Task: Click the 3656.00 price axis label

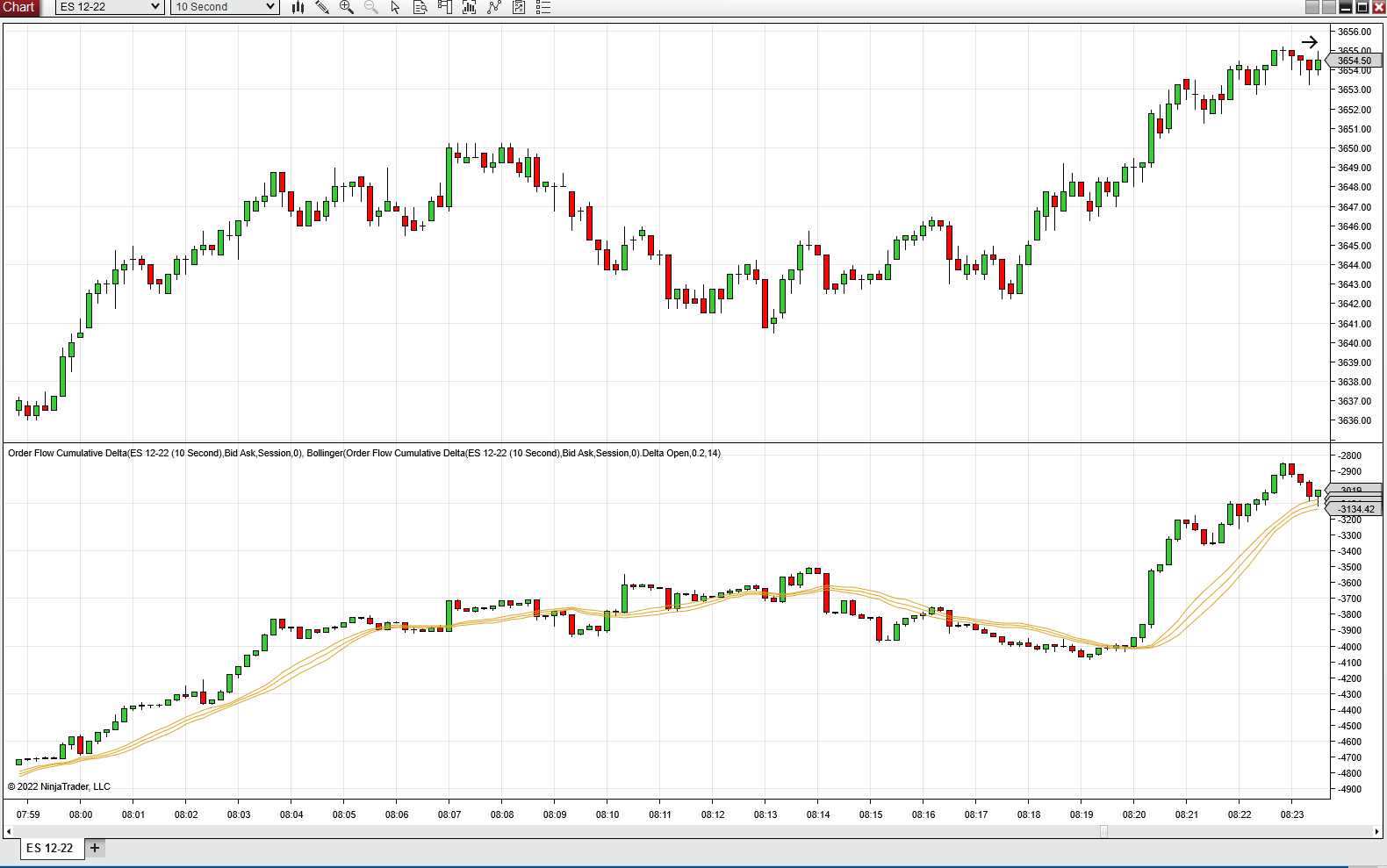Action: (1355, 32)
